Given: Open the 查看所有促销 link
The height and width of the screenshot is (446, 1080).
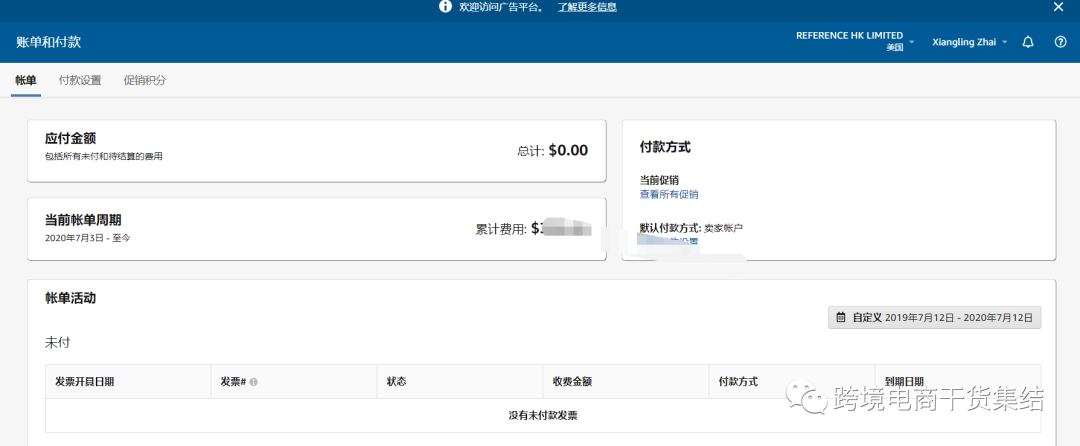Looking at the screenshot, I should (669, 195).
